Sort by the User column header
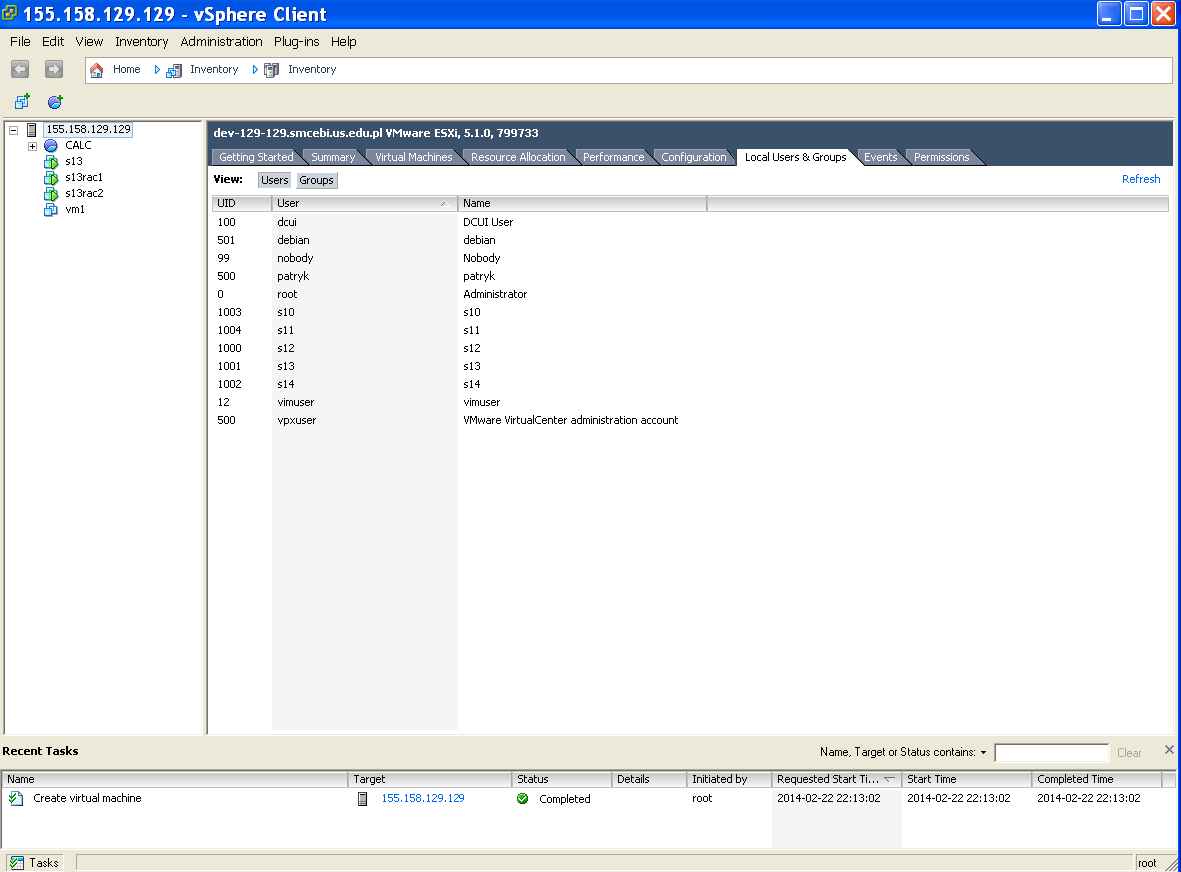Screen dimensions: 1181x872 [364, 203]
